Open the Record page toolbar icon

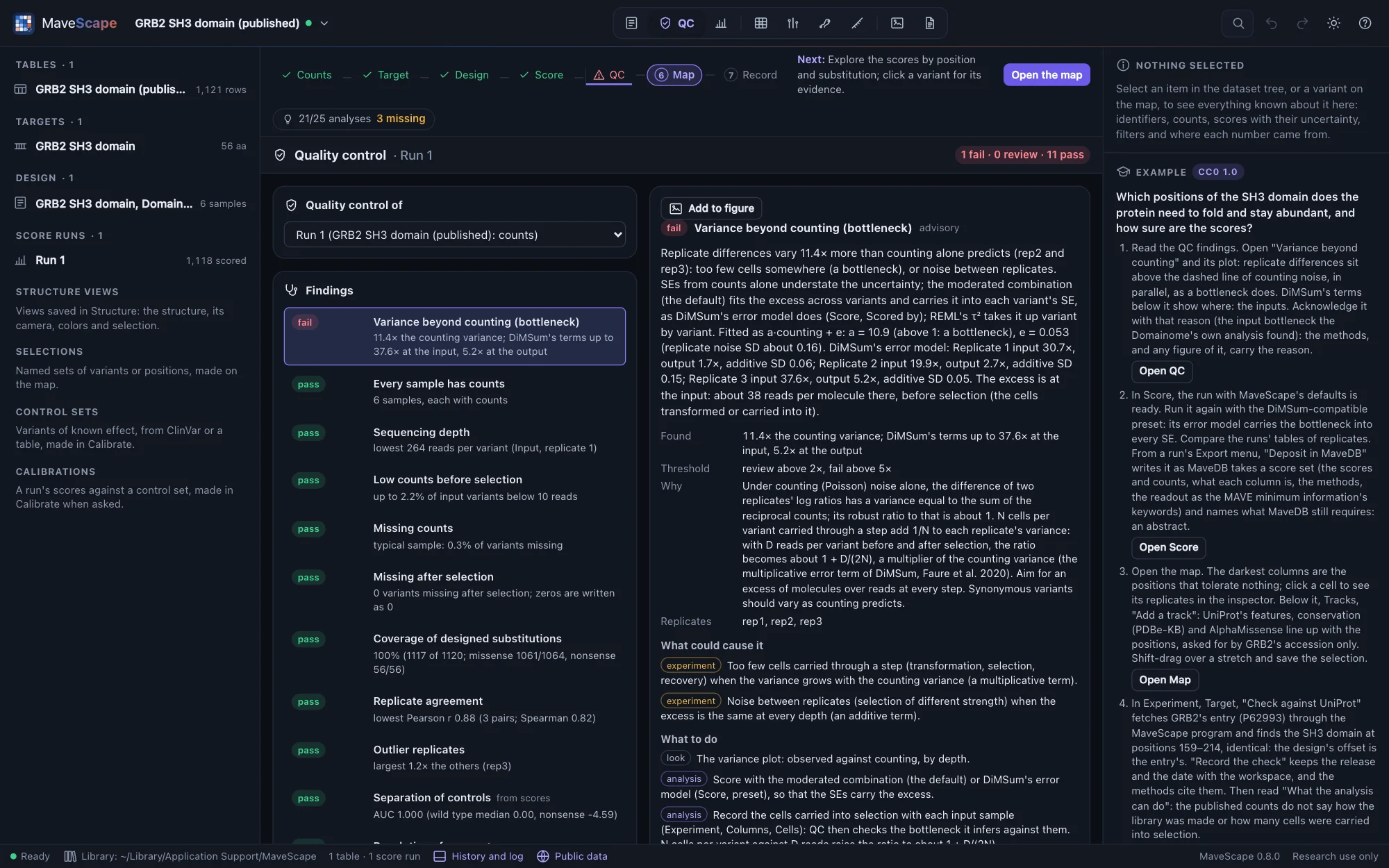click(929, 23)
